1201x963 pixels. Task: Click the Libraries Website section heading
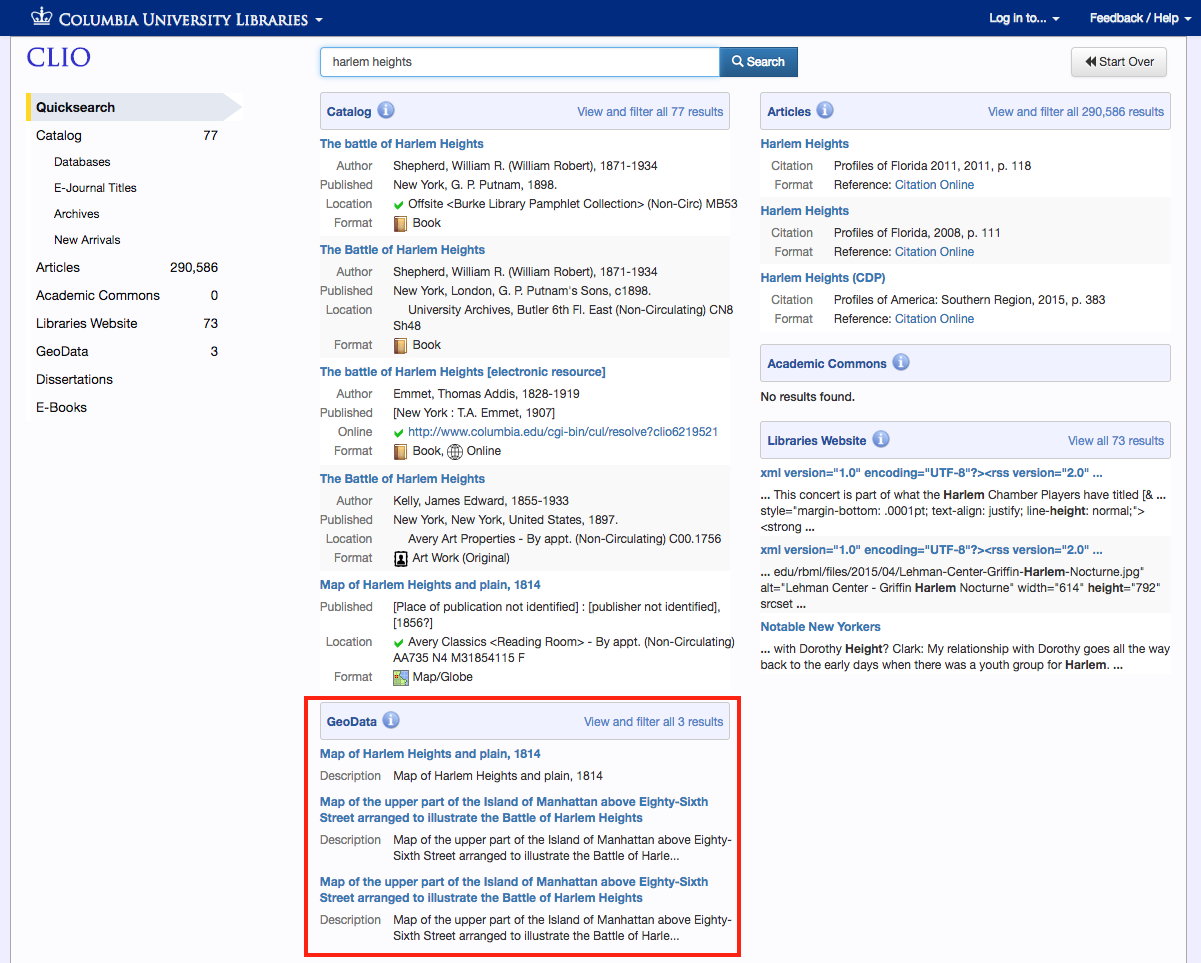pos(817,441)
